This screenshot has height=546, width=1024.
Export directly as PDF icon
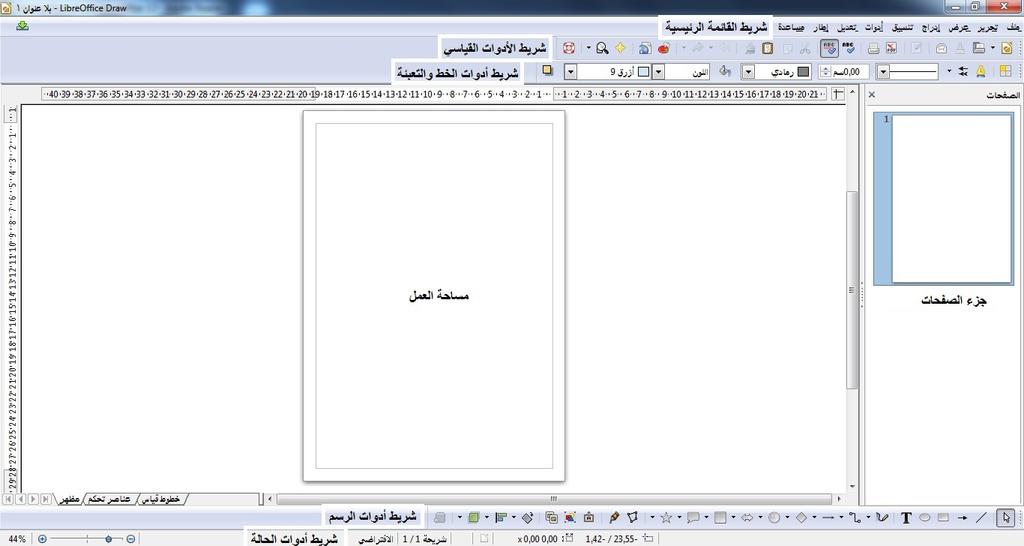click(891, 48)
